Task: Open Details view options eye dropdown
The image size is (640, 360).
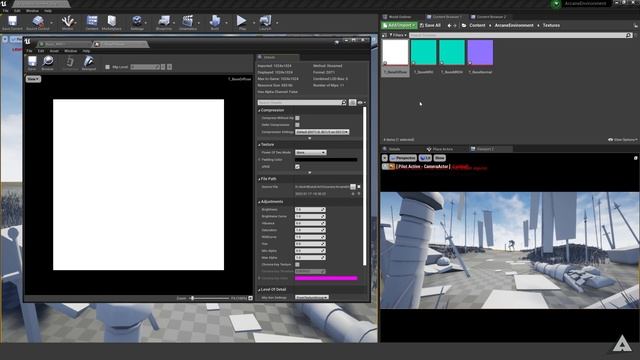Action: (362, 102)
